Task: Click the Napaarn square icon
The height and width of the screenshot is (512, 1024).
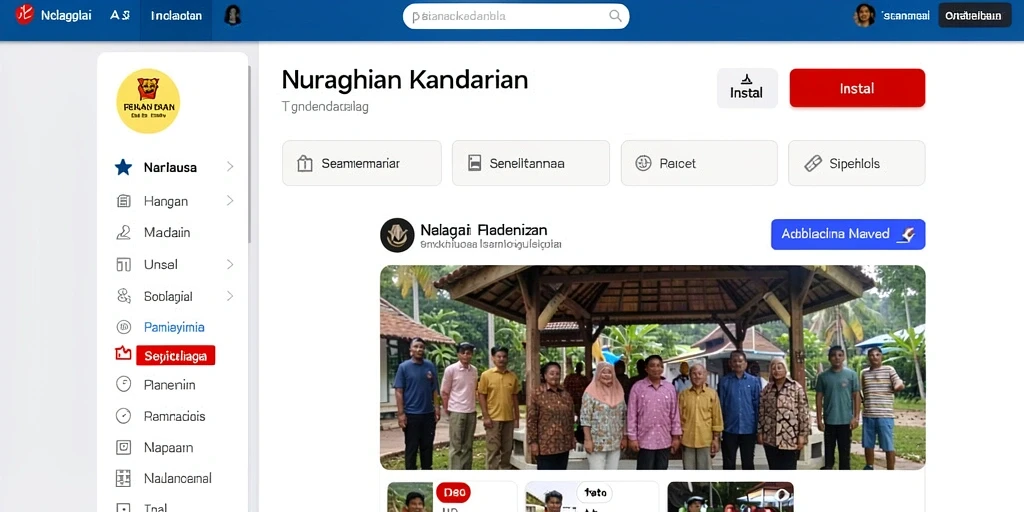Action: 123,447
